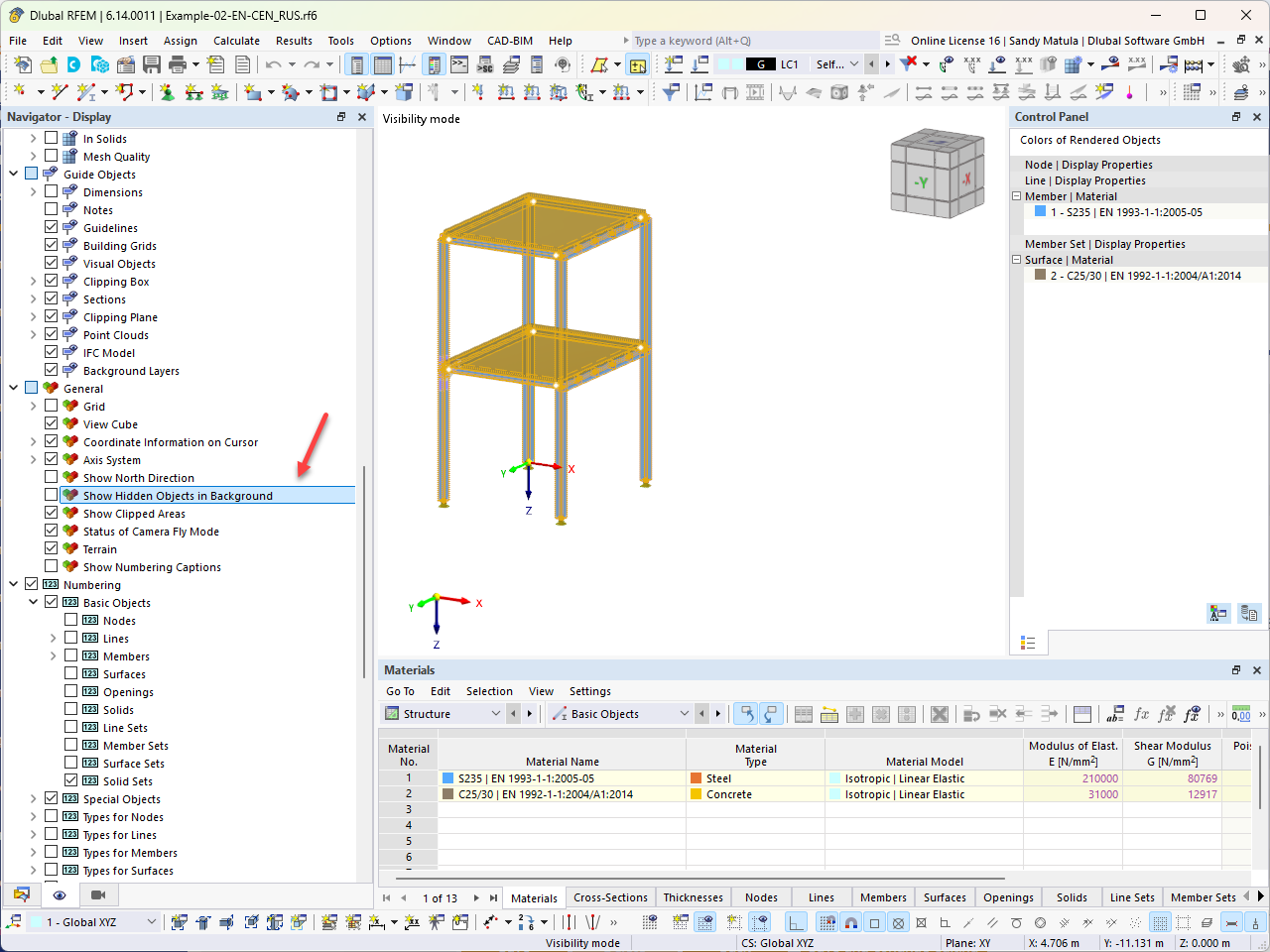Open the Basic Objects dropdown in Materials panel

[621, 714]
